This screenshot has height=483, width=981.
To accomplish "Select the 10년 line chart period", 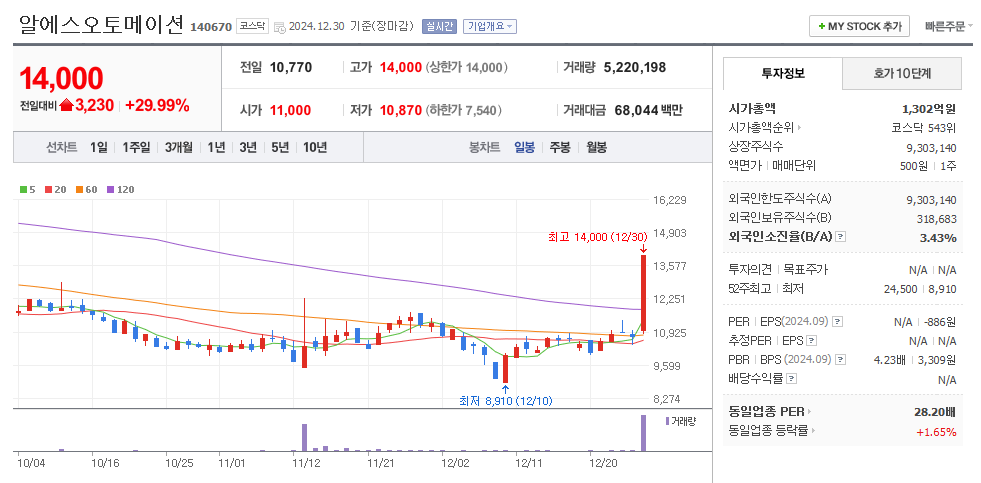I will point(315,148).
